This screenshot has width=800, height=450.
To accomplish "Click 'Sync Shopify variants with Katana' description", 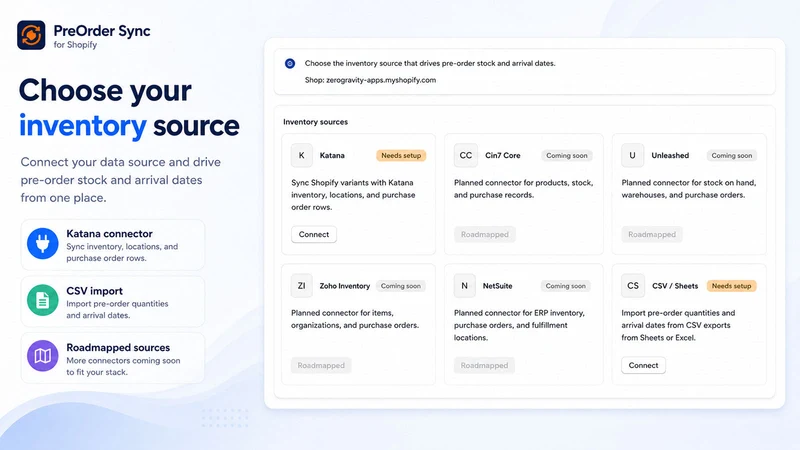I will click(x=353, y=195).
